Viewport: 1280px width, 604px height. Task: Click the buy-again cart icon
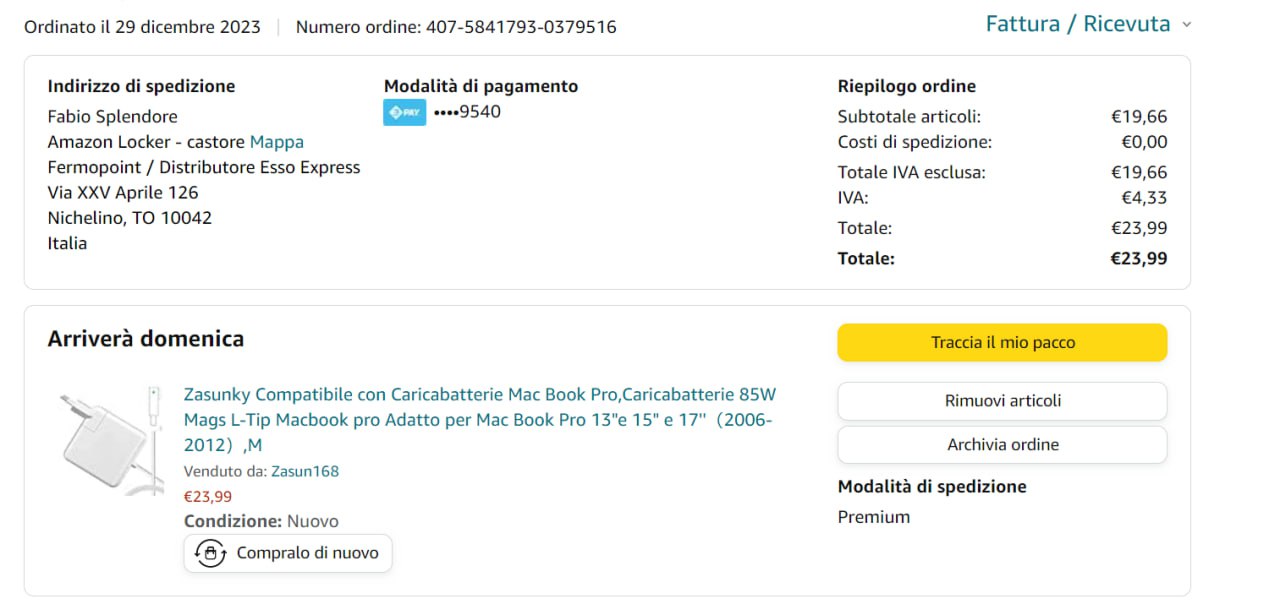(210, 553)
